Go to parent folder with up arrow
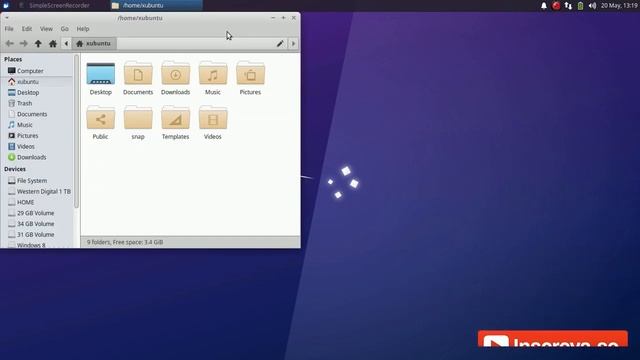Image resolution: width=640 pixels, height=360 pixels. coord(38,43)
